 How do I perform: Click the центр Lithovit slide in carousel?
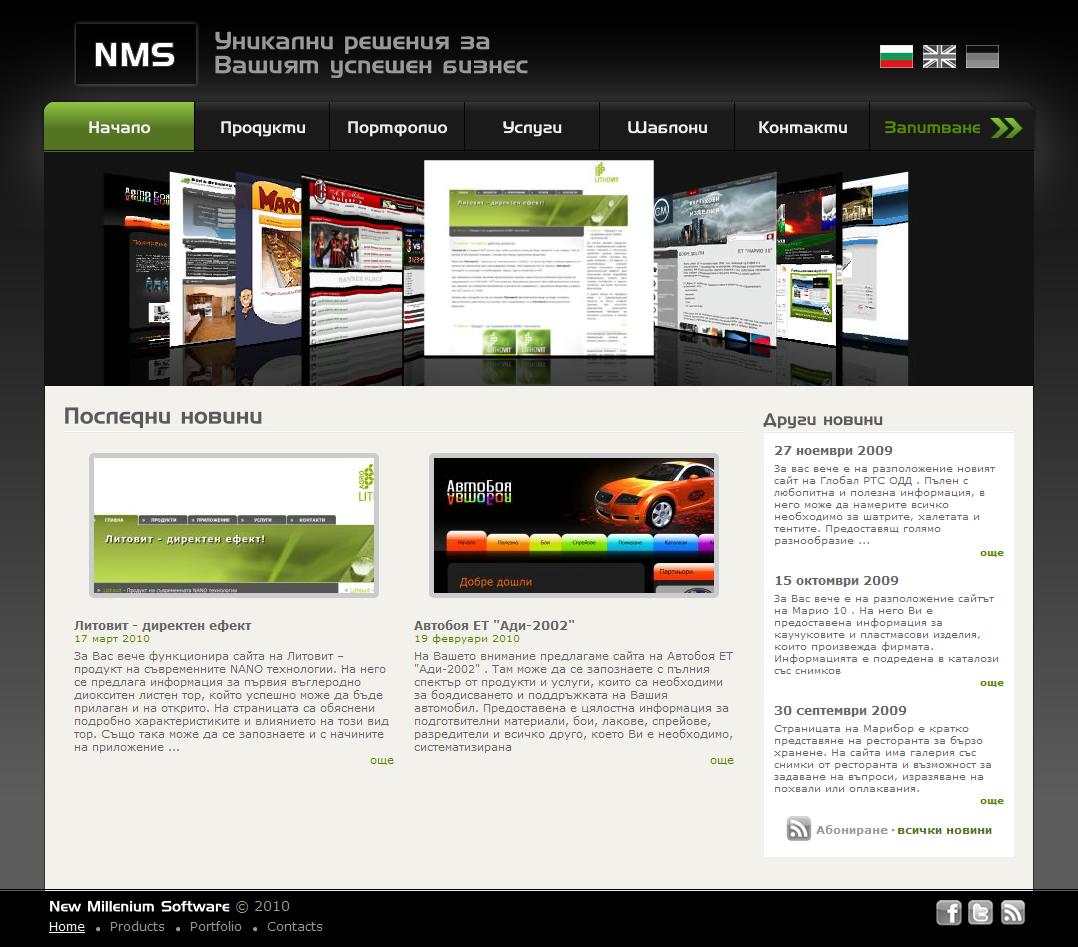click(x=538, y=258)
